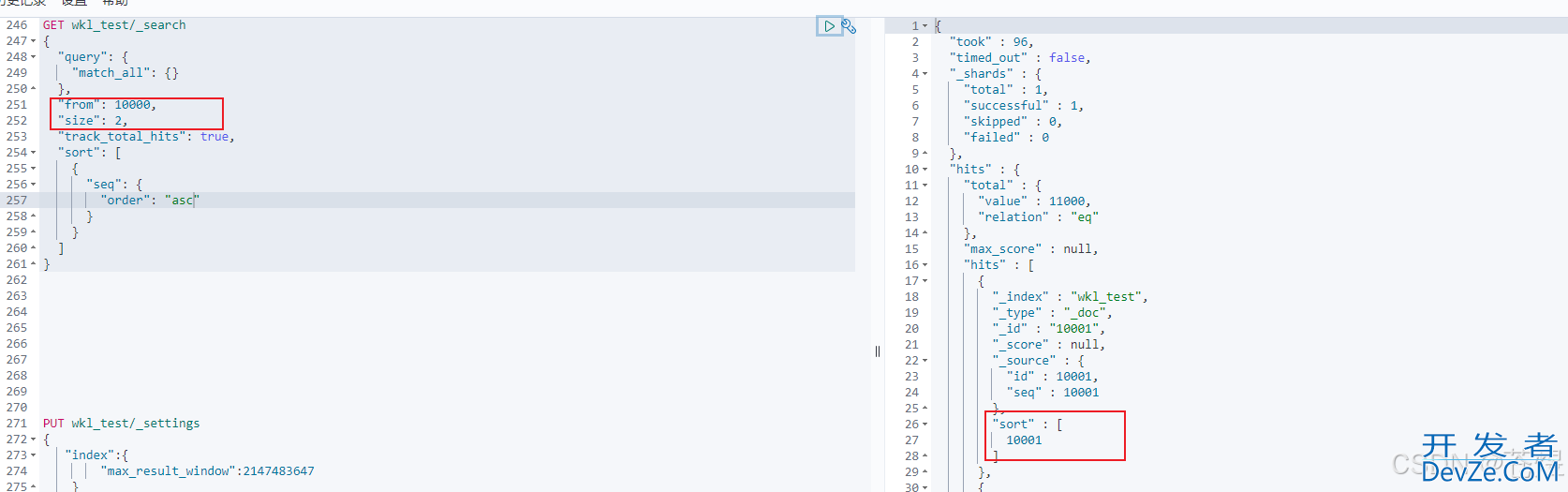Collapse the inner "hits" array at output line 16

[x=925, y=265]
